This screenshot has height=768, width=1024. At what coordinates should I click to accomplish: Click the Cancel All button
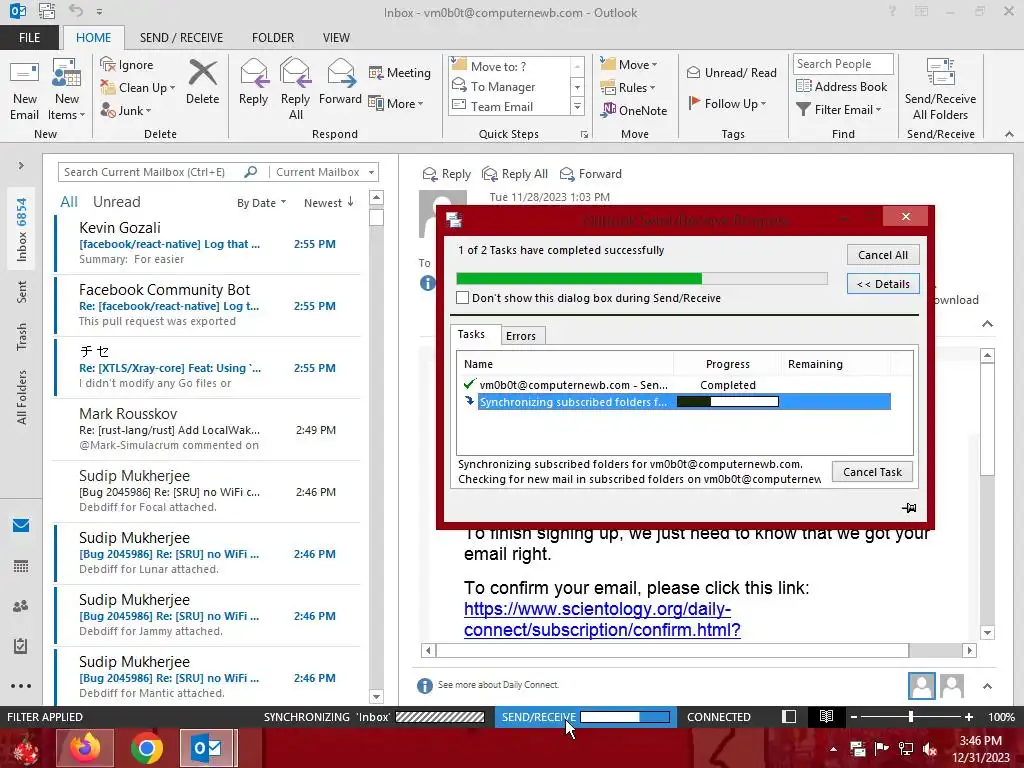(x=883, y=255)
